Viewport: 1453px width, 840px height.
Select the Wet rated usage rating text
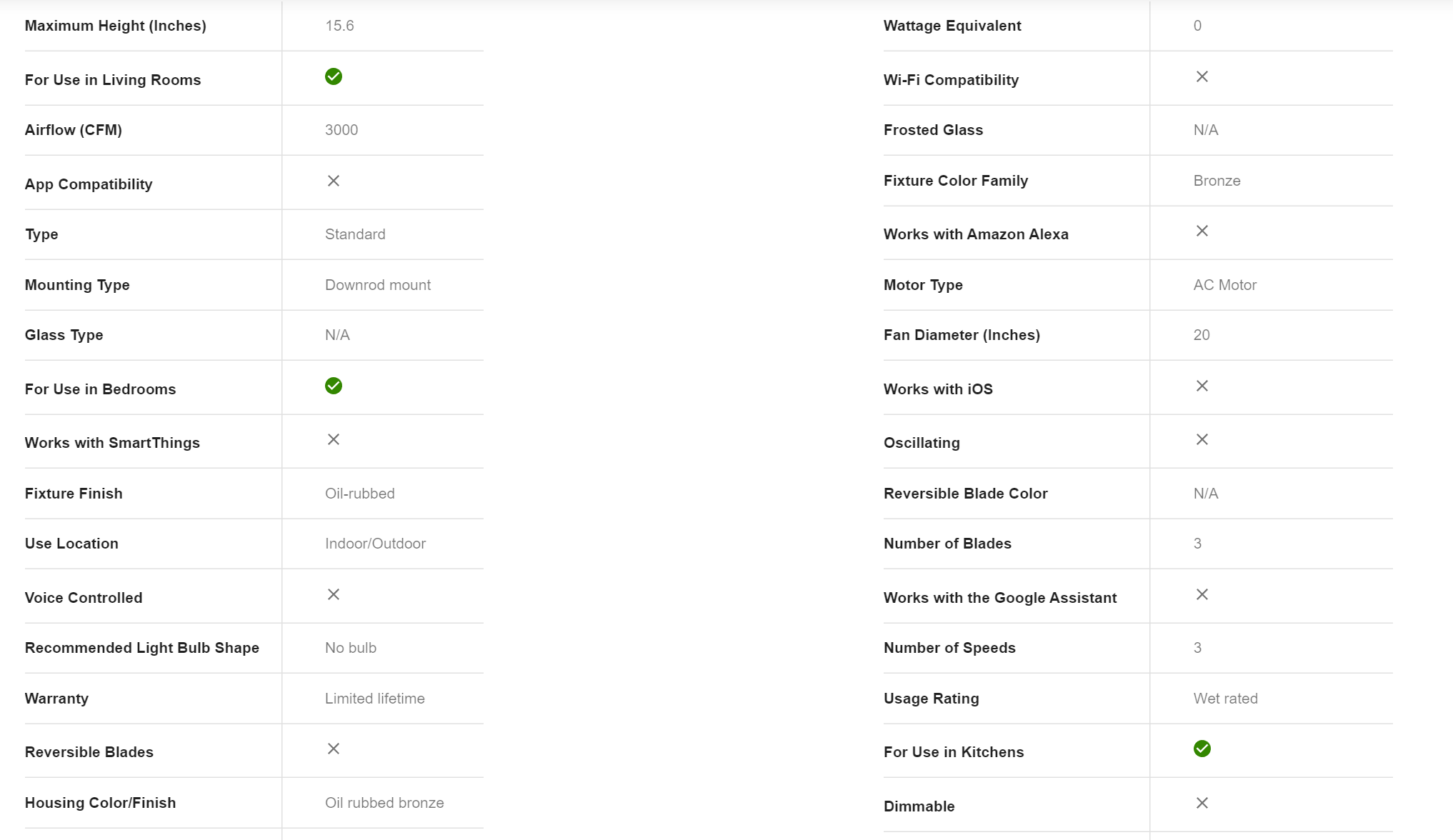pos(1225,699)
